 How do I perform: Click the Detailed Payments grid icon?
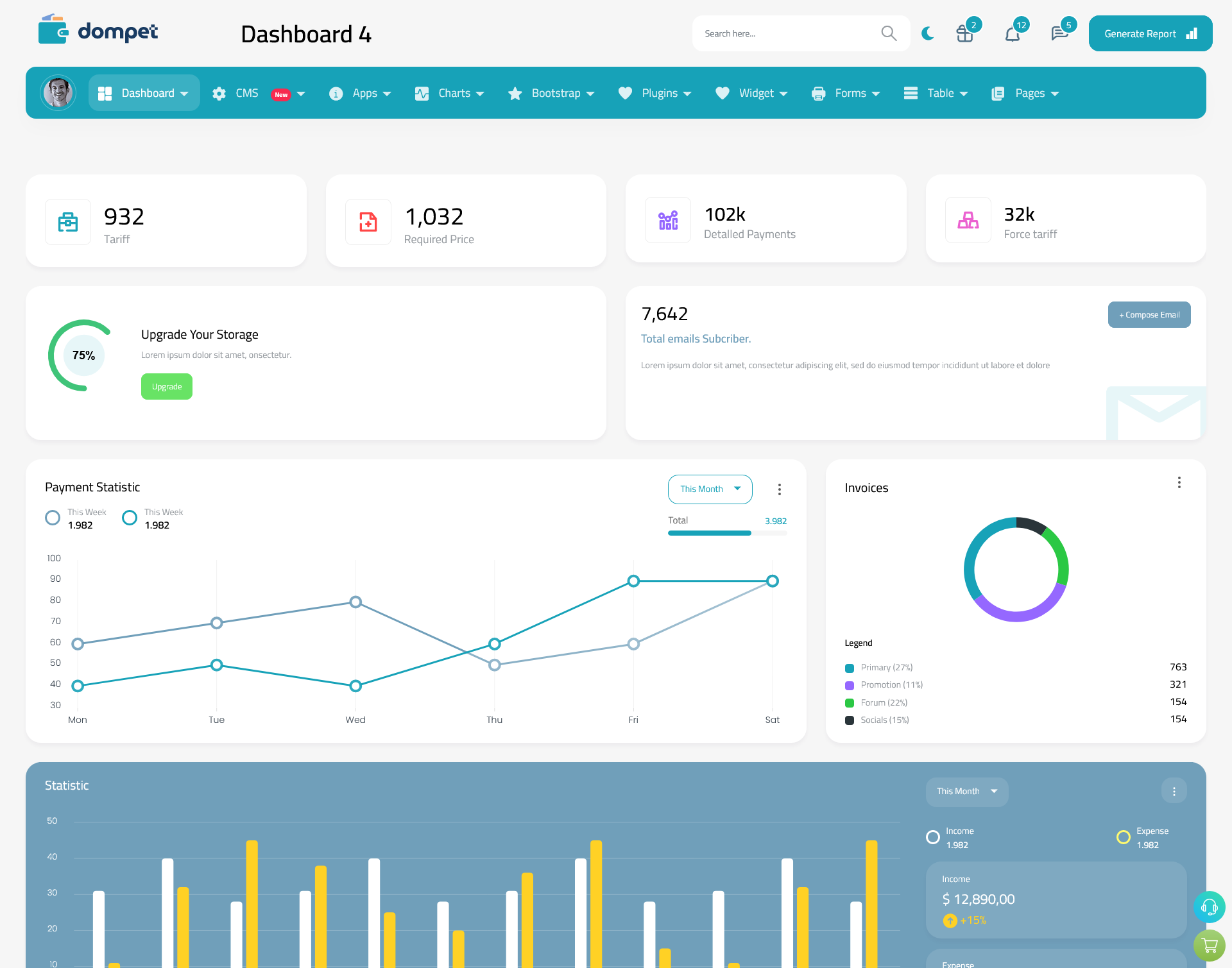pyautogui.click(x=666, y=220)
